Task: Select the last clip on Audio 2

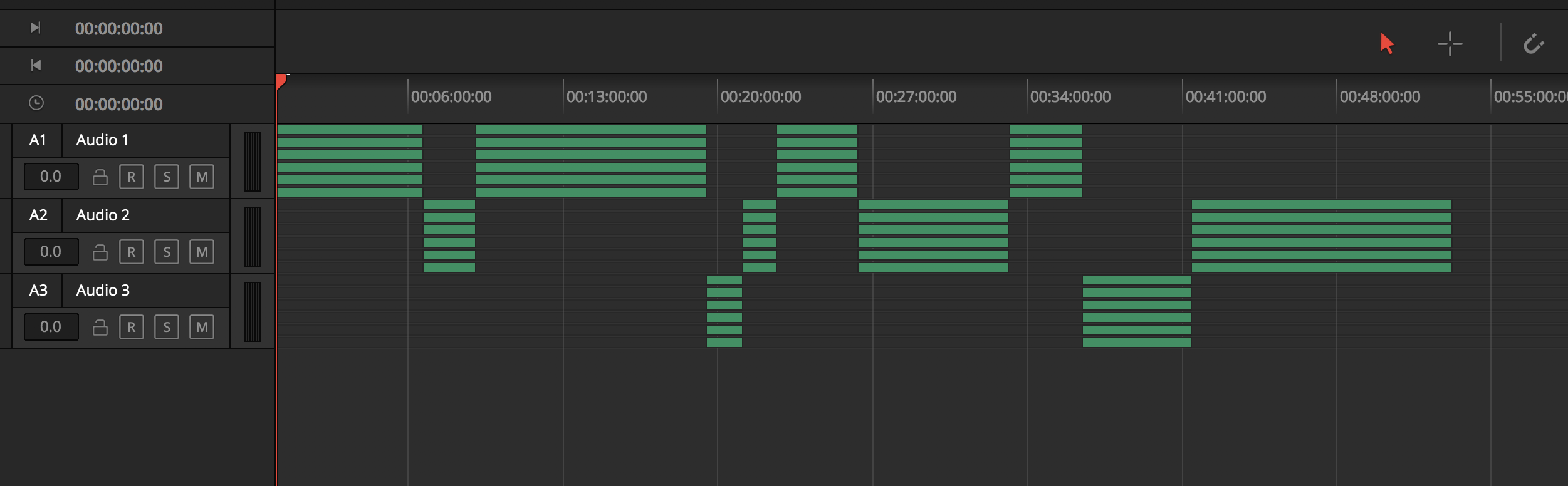Action: [x=1322, y=236]
